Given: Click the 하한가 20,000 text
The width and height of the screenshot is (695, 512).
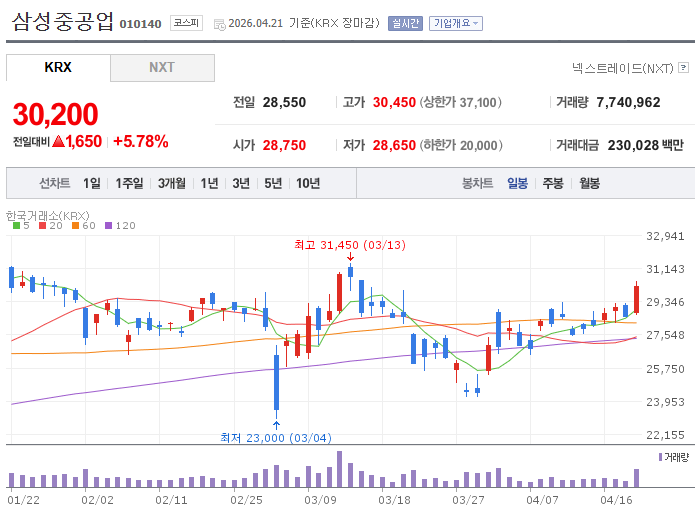Looking at the screenshot, I should click(461, 145).
